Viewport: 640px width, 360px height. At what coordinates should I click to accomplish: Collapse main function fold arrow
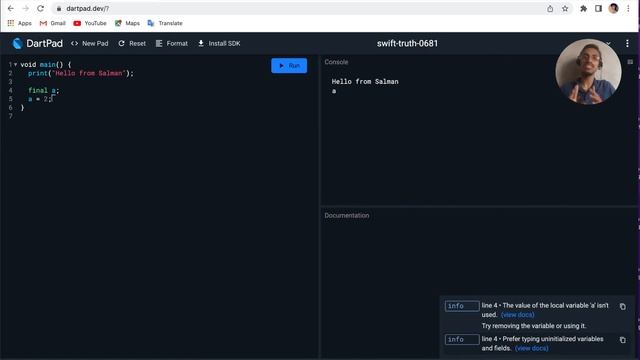[x=16, y=64]
